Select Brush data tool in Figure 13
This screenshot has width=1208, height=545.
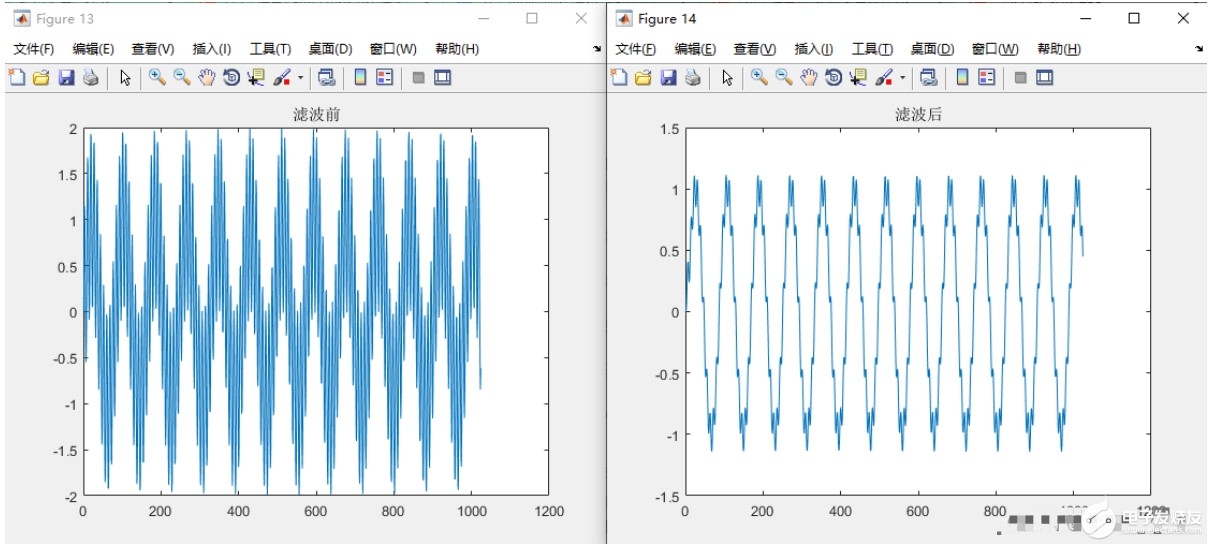click(282, 77)
